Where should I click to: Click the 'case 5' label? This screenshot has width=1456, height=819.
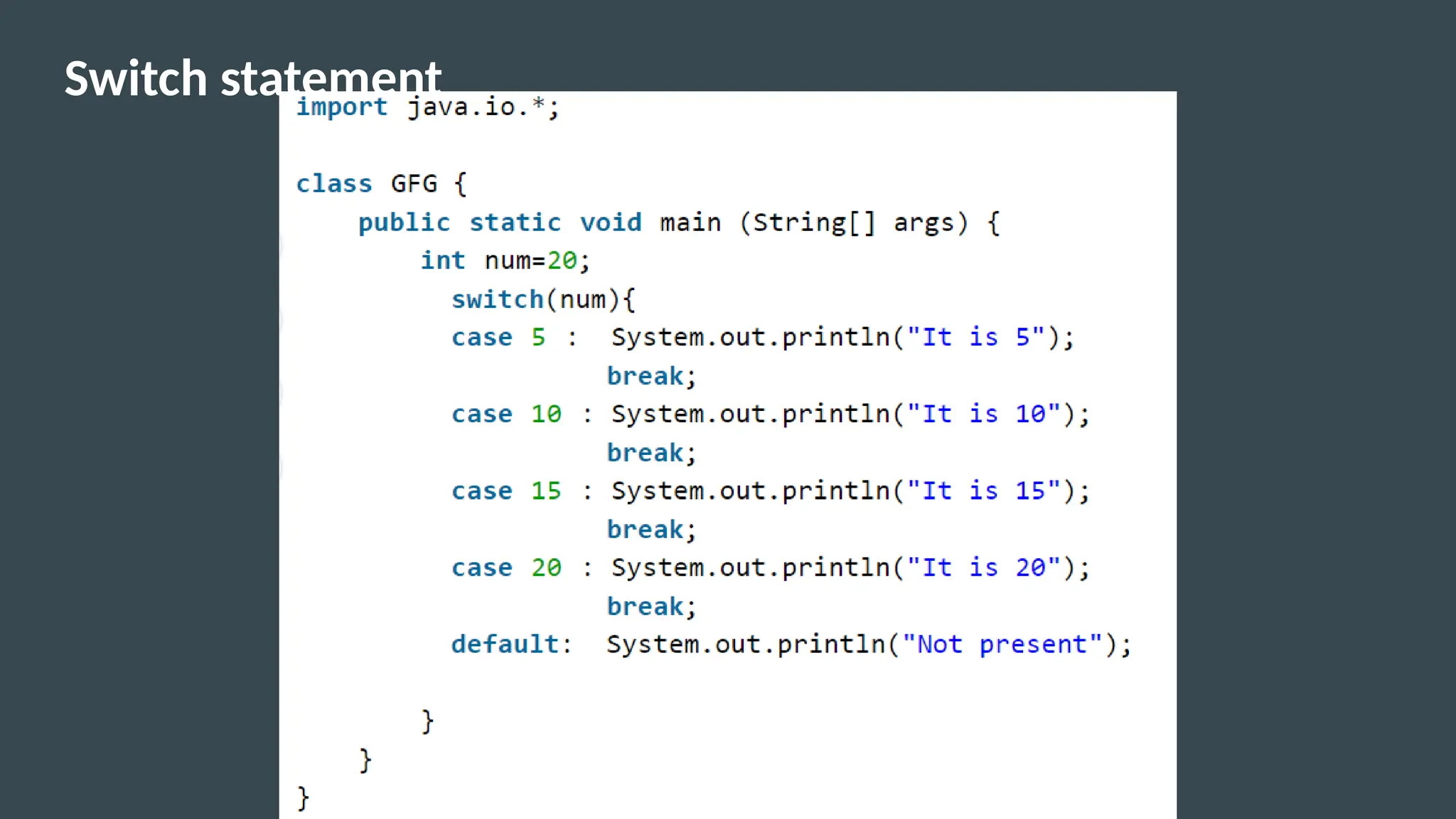(498, 338)
